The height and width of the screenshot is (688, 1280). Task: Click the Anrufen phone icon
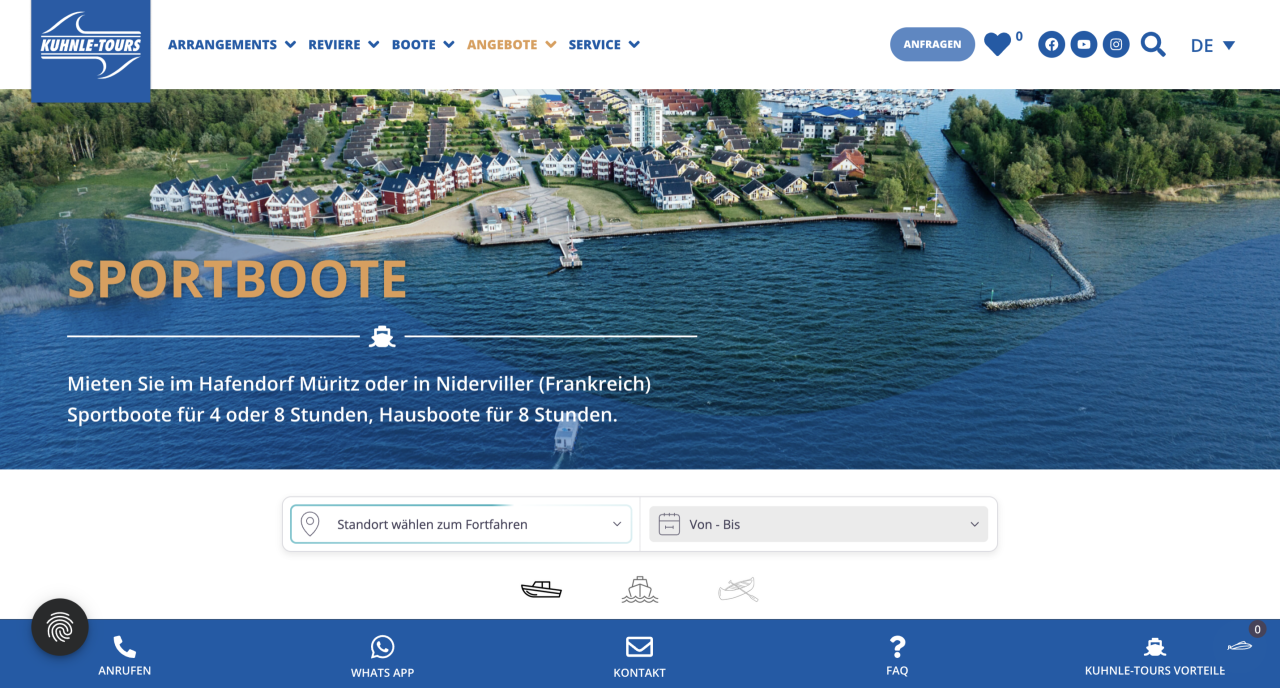click(125, 647)
